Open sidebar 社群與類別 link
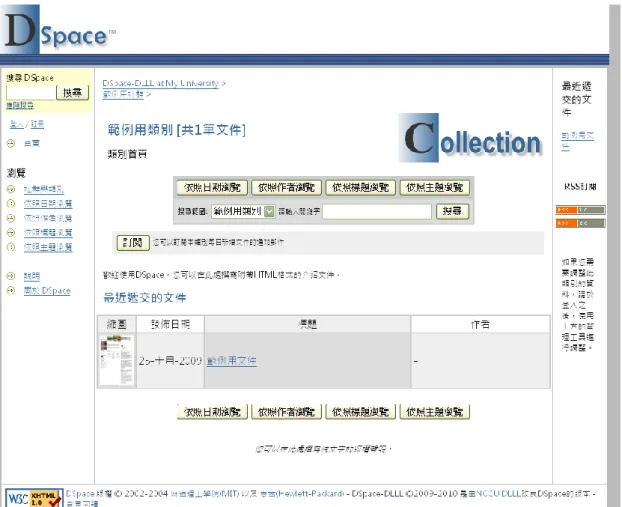Viewport: 622px width, 507px height. click(x=44, y=189)
